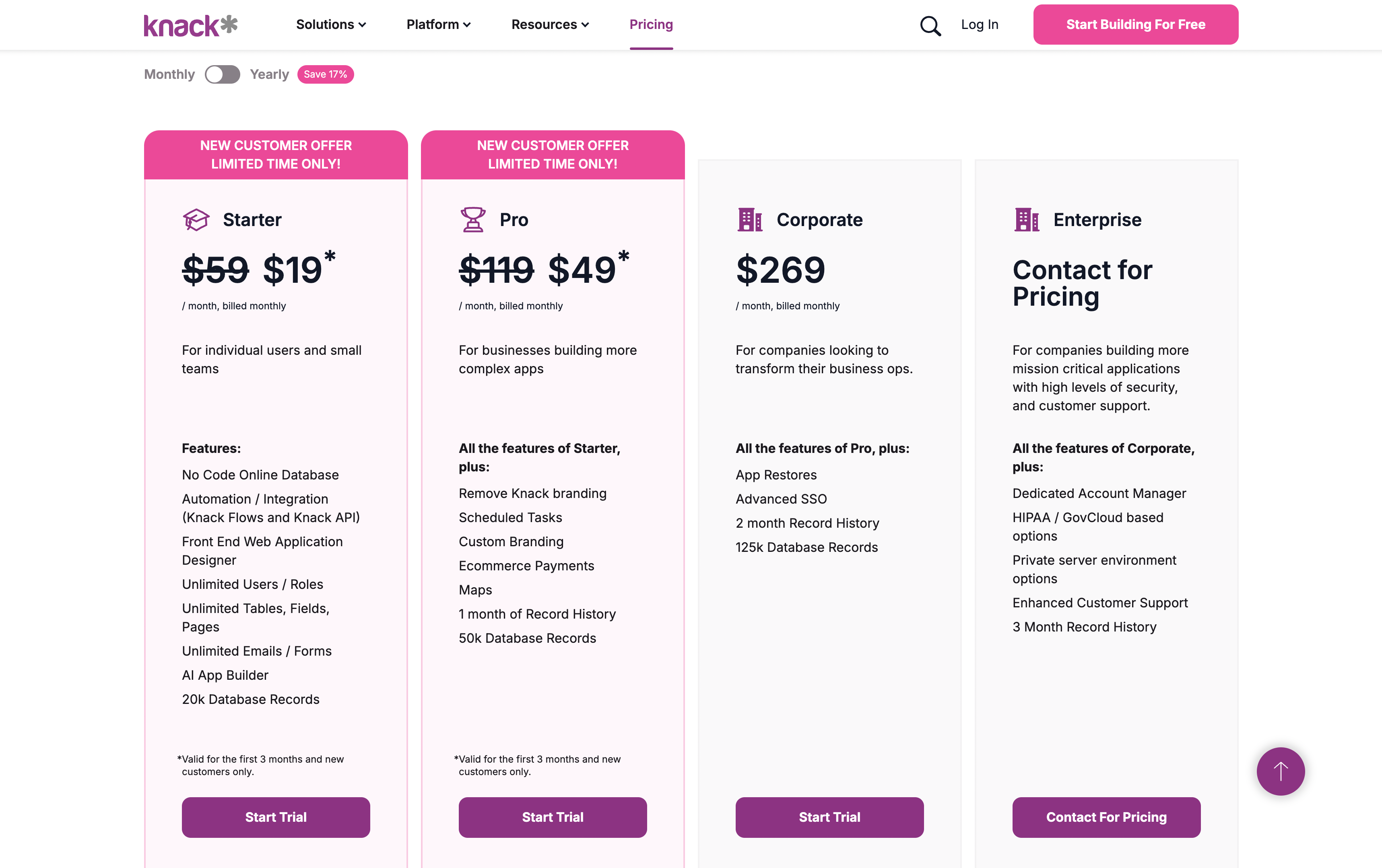
Task: Select the Monthly billing label
Action: click(x=169, y=74)
